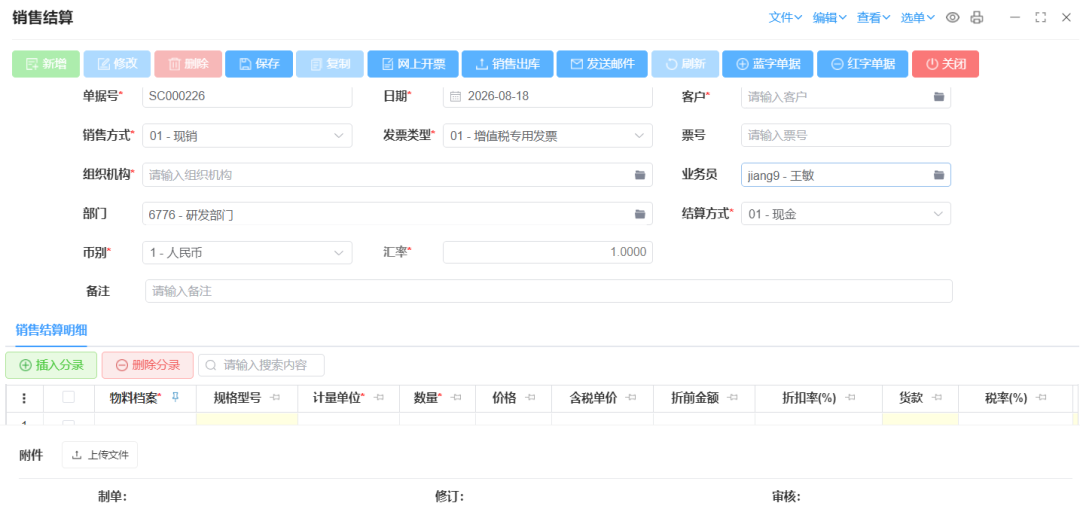Image resolution: width=1080 pixels, height=506 pixels.
Task: Click 插入分录 insert entry button
Action: click(x=51, y=365)
